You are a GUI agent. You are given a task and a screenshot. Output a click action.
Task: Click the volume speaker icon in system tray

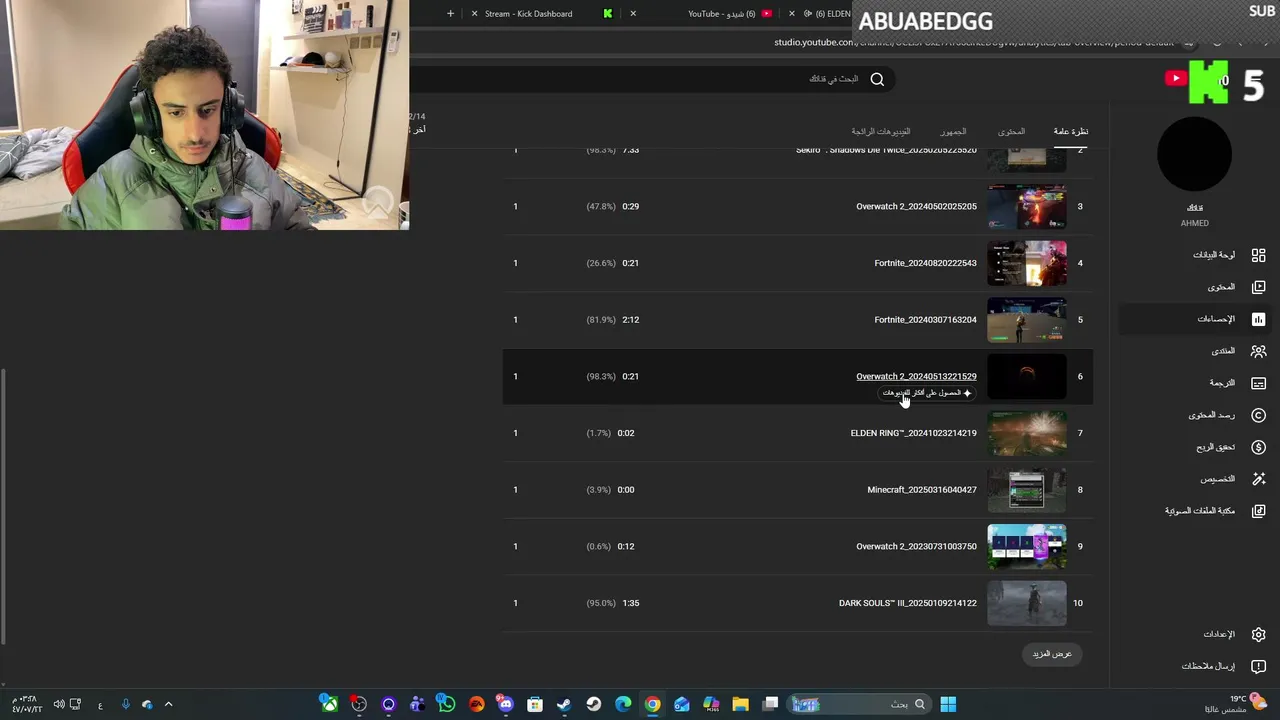click(x=59, y=705)
